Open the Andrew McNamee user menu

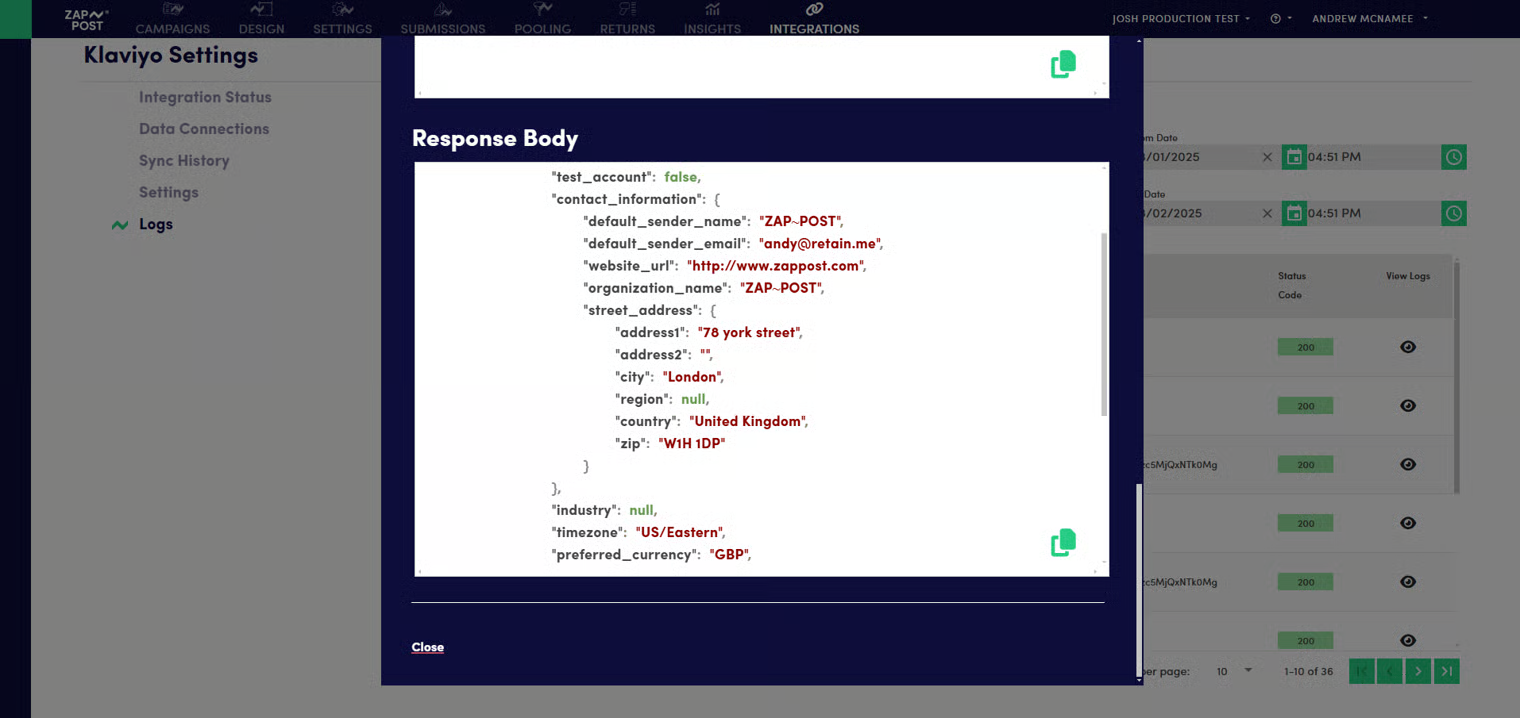[1369, 19]
